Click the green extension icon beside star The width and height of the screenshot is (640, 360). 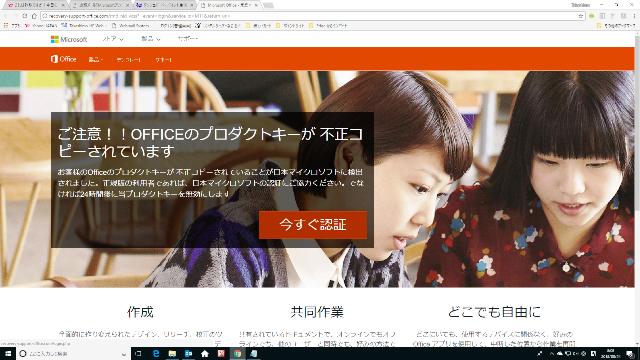(x=591, y=16)
